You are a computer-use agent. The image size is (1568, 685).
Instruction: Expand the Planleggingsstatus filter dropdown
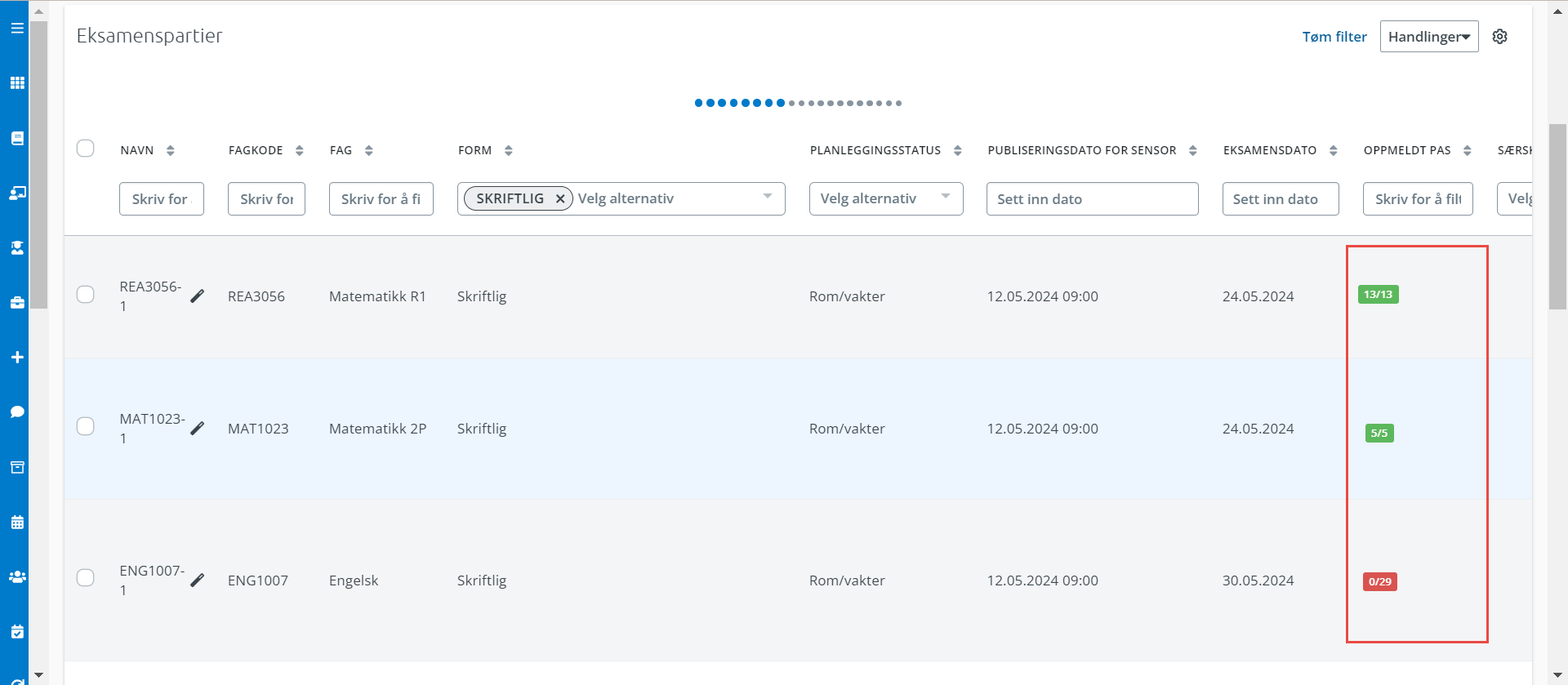tap(945, 198)
